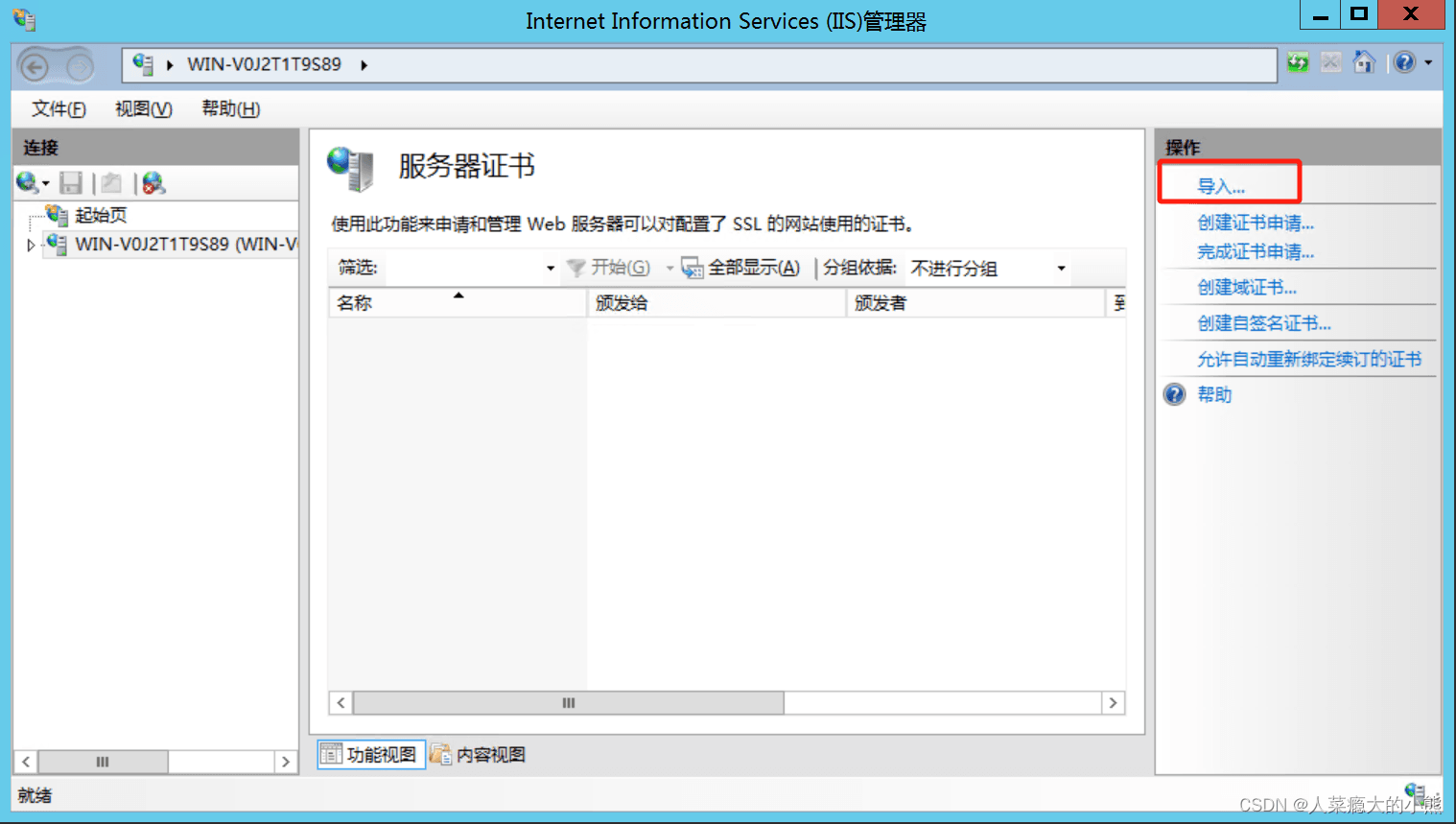Click the 导入... action link
Viewport: 1456px width, 824px height.
(x=1221, y=186)
